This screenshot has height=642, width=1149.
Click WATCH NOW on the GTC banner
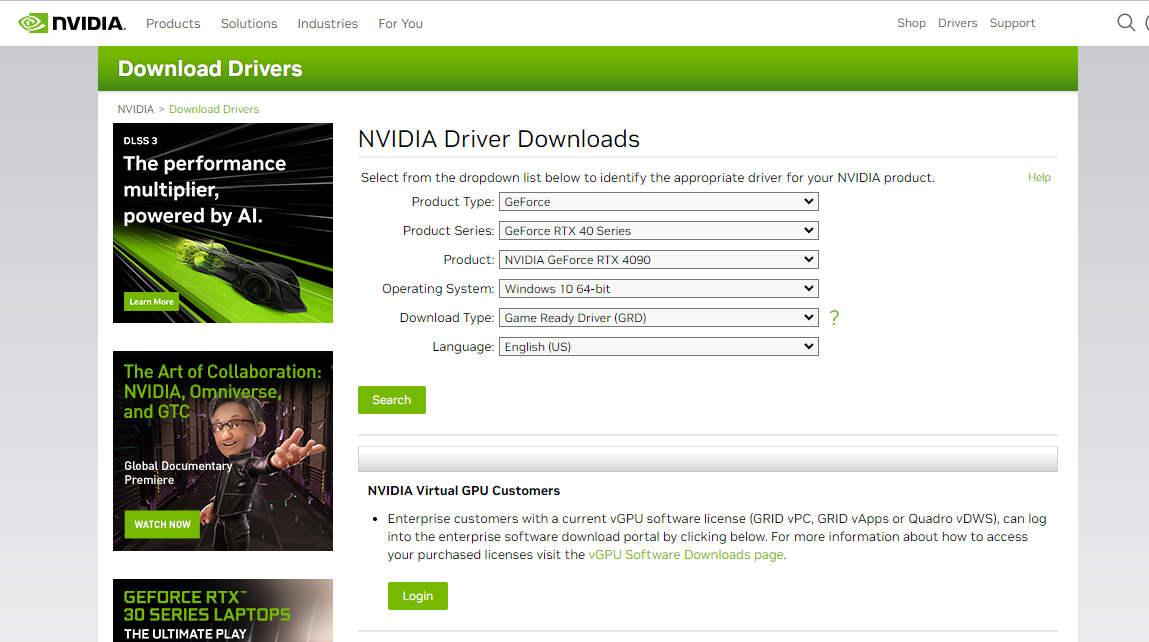click(x=162, y=525)
